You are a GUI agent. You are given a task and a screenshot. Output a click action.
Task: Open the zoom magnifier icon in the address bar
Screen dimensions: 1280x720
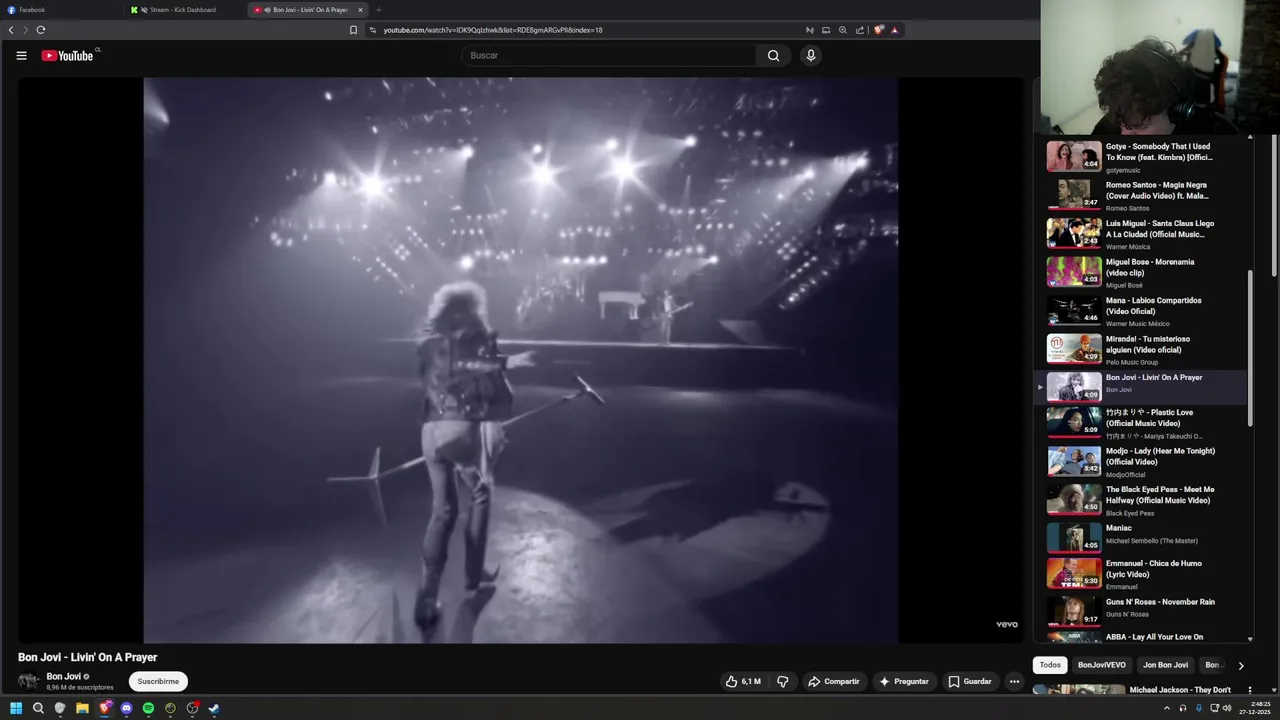point(843,30)
